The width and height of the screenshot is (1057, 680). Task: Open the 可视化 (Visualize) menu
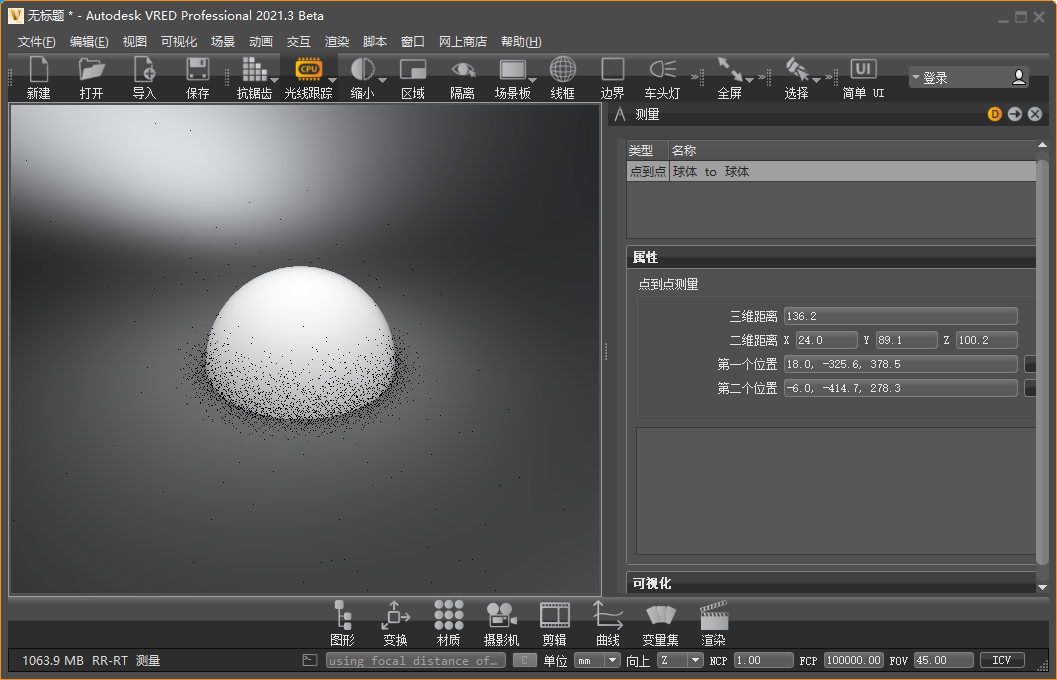click(179, 41)
